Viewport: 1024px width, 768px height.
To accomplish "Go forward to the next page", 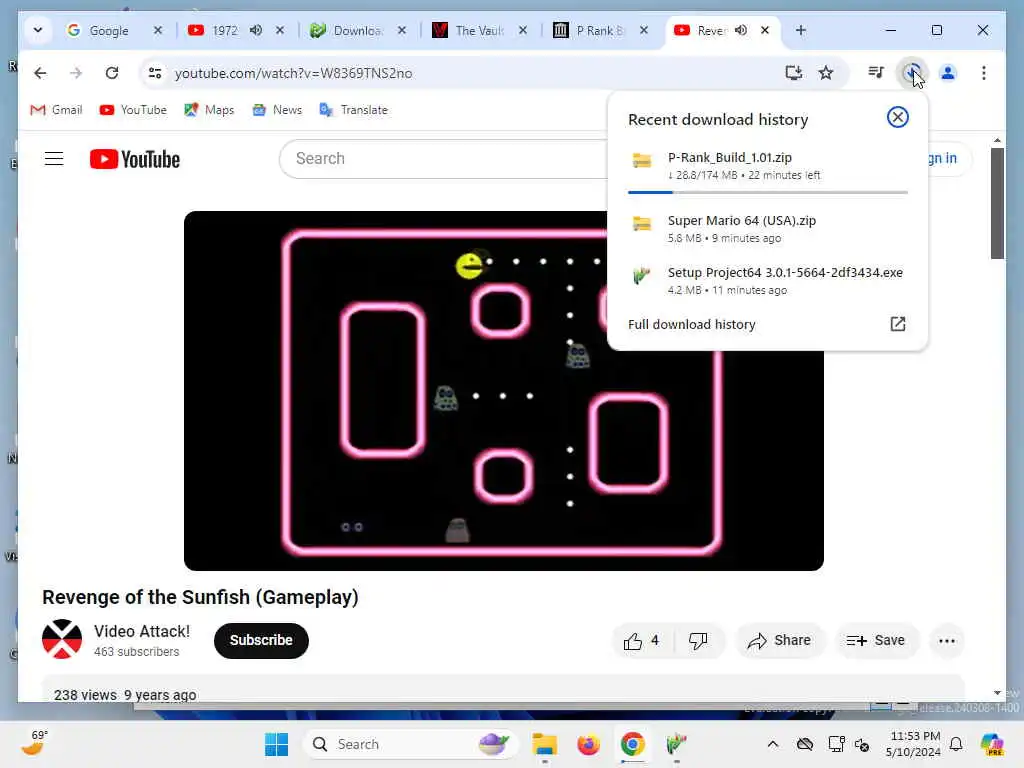I will tap(76, 73).
